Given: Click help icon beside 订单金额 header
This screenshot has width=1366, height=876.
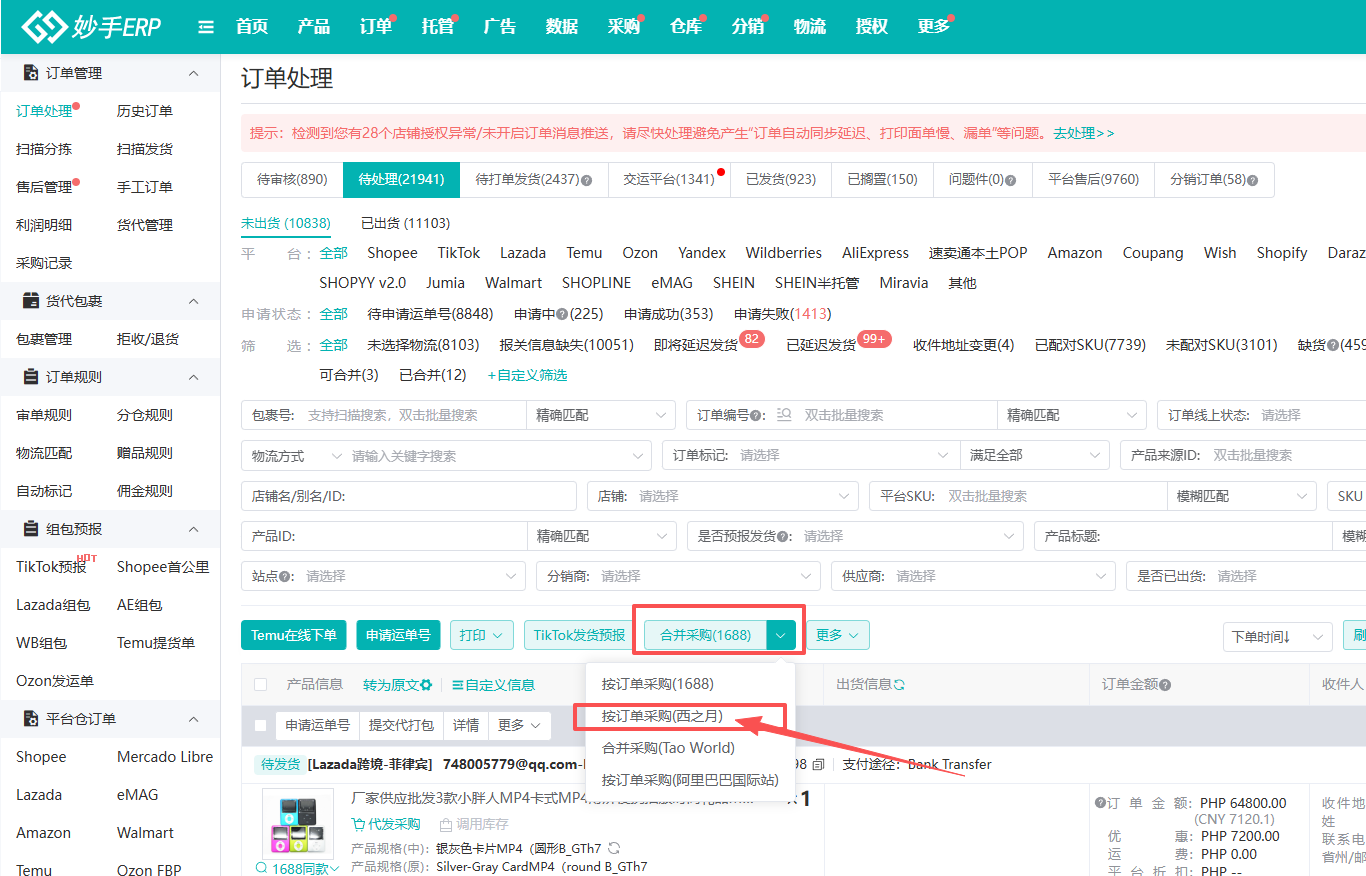Looking at the screenshot, I should click(1165, 685).
